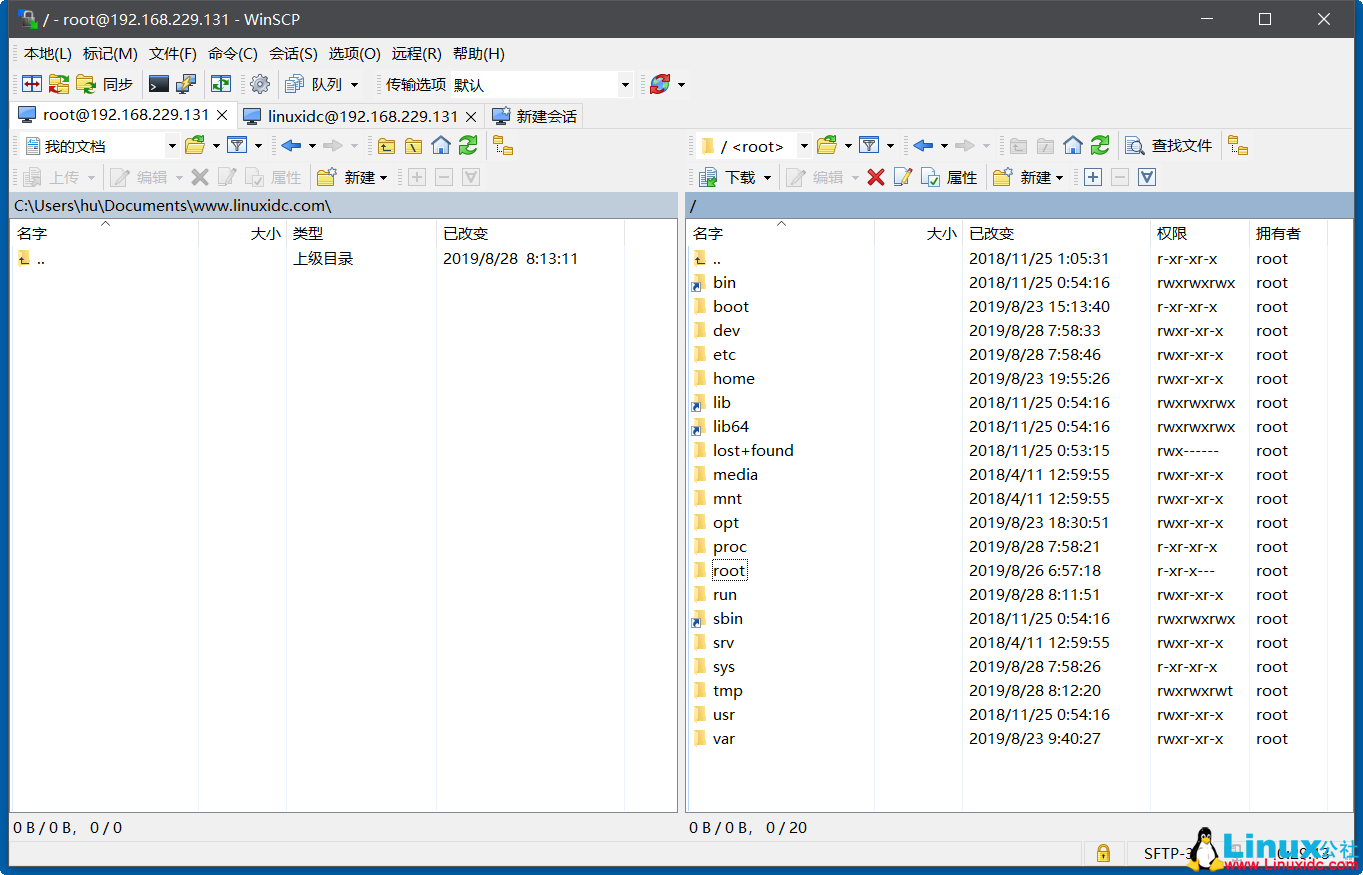The image size is (1363, 875).
Task: Go to local root directory icon
Action: pos(413,145)
